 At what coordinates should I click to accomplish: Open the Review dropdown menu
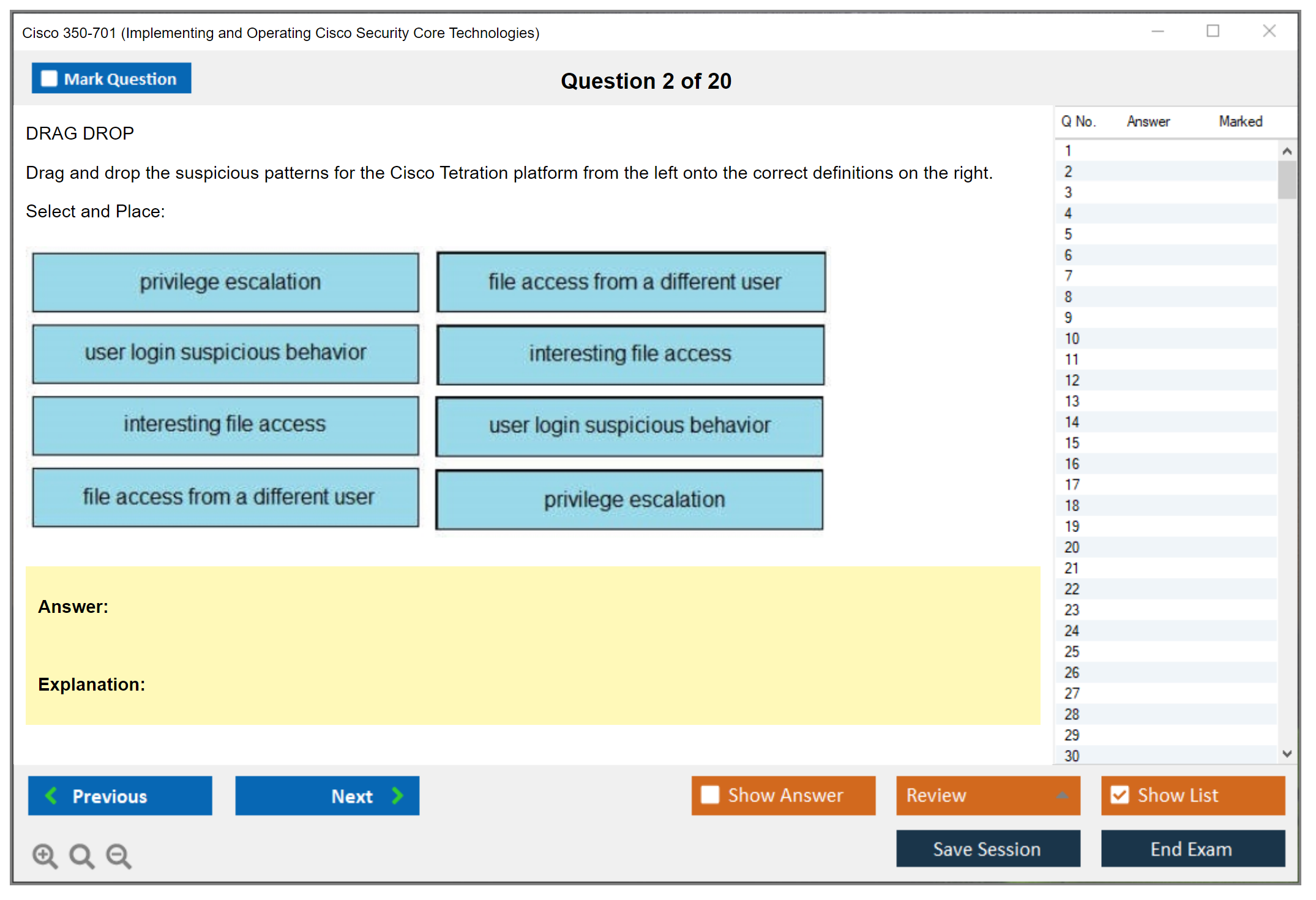(x=1062, y=795)
